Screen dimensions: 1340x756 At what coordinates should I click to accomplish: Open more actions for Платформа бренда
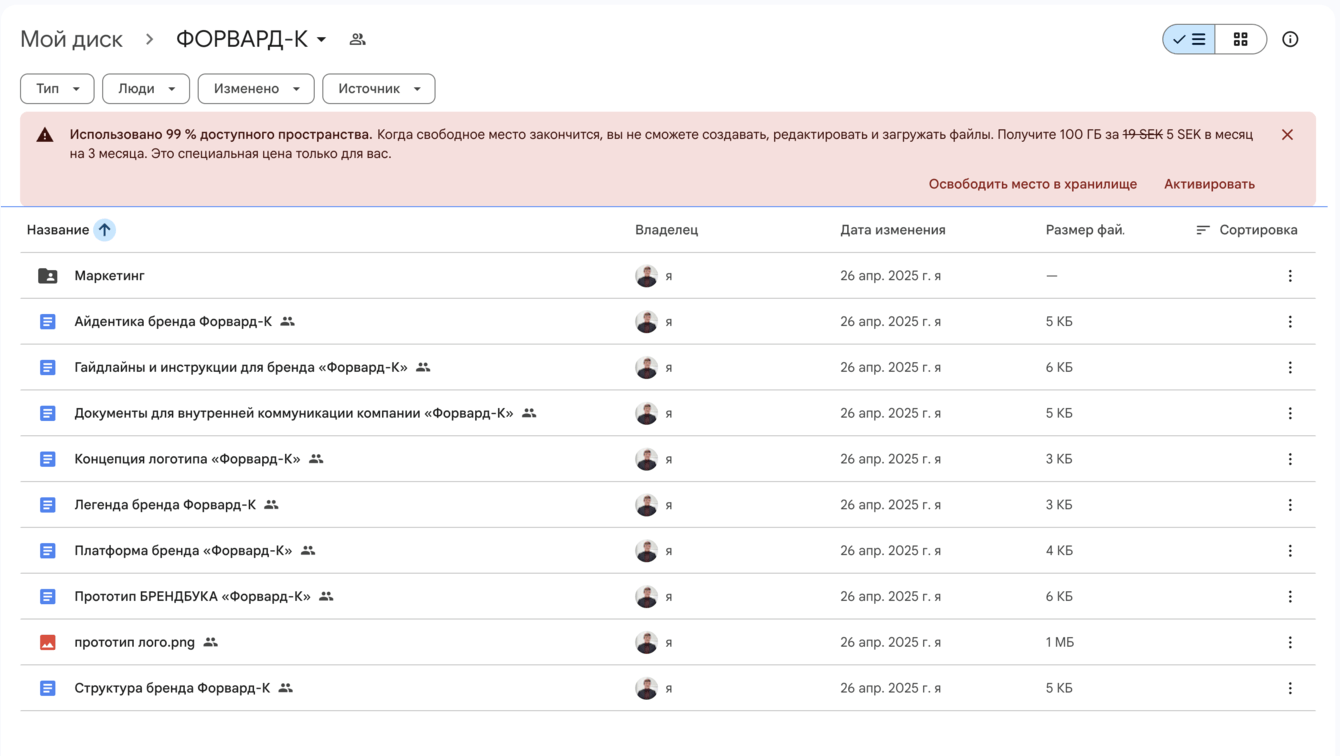coord(1290,551)
